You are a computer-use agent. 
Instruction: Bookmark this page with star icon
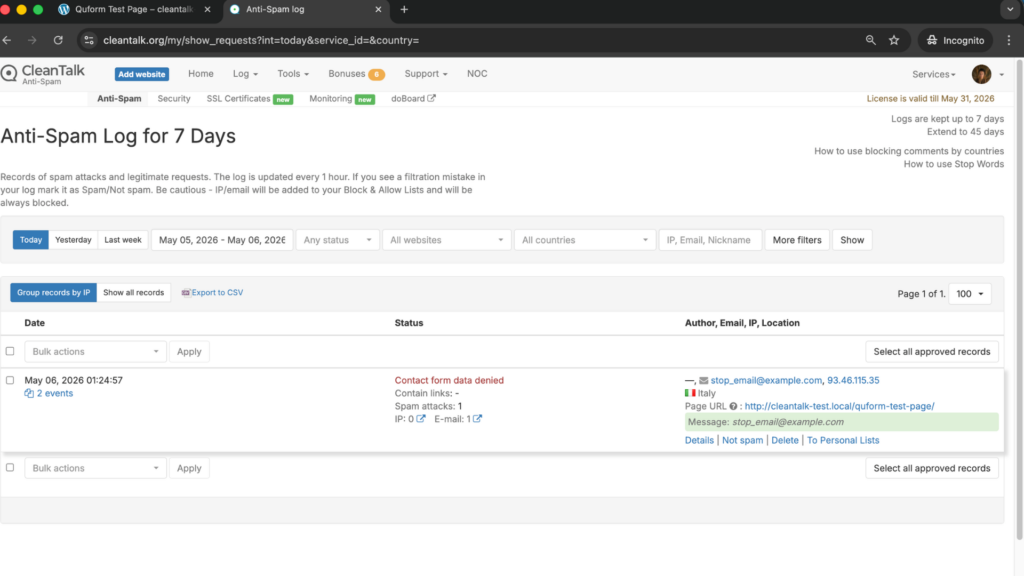(894, 40)
